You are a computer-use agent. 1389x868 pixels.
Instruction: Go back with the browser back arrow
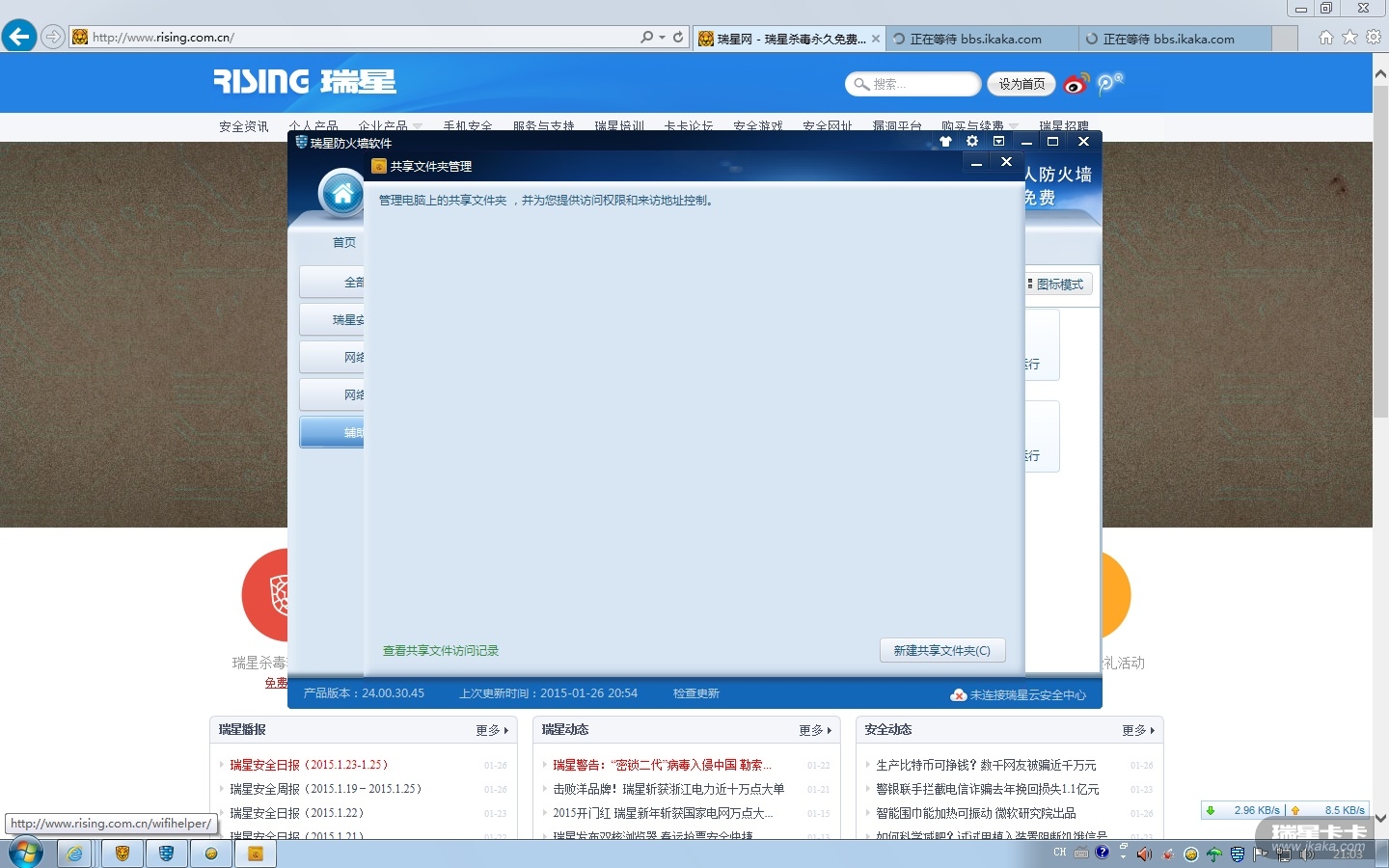point(18,37)
